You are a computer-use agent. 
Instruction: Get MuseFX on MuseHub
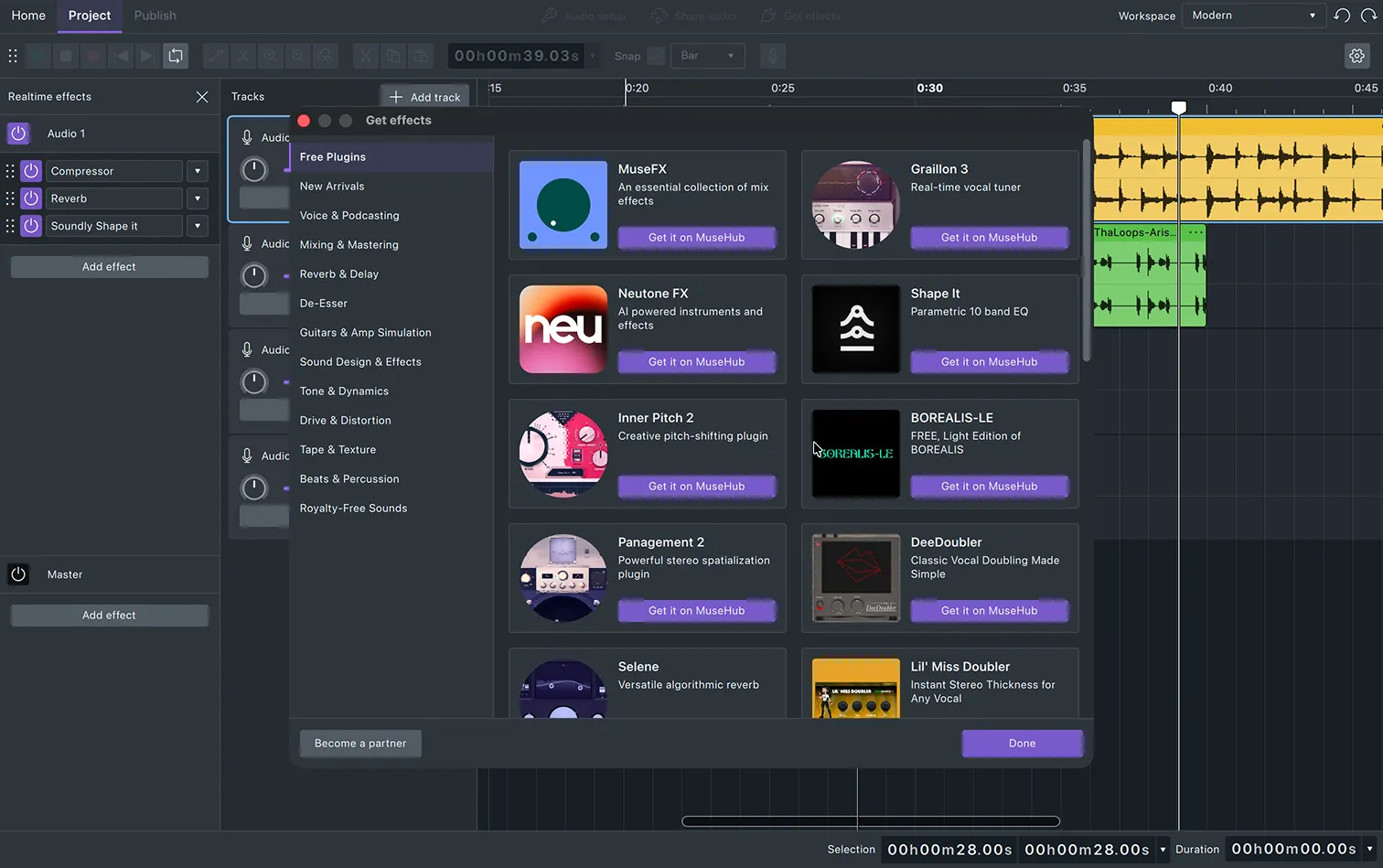pyautogui.click(x=697, y=238)
